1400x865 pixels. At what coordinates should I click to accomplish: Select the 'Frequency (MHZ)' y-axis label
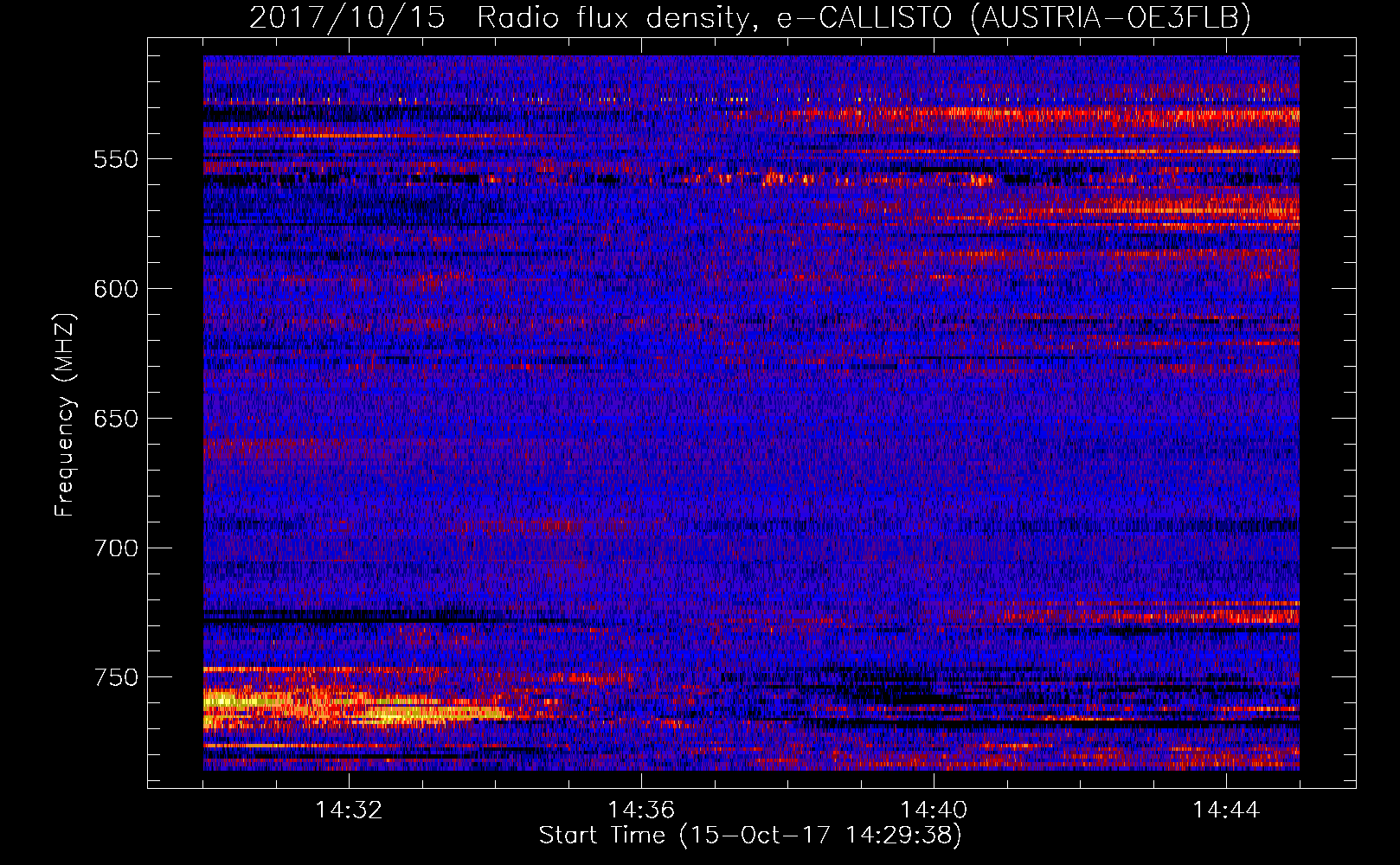65,415
